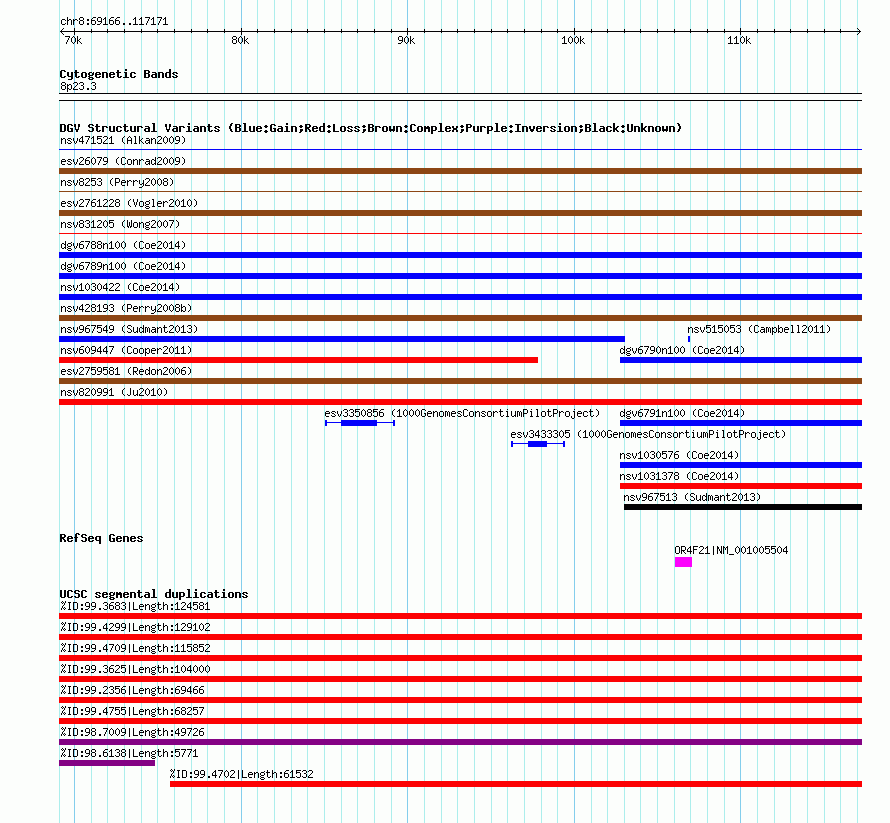Open variant label nsv1030576 (Coe2014)
Image resolution: width=890 pixels, height=823 pixels.
coord(679,455)
